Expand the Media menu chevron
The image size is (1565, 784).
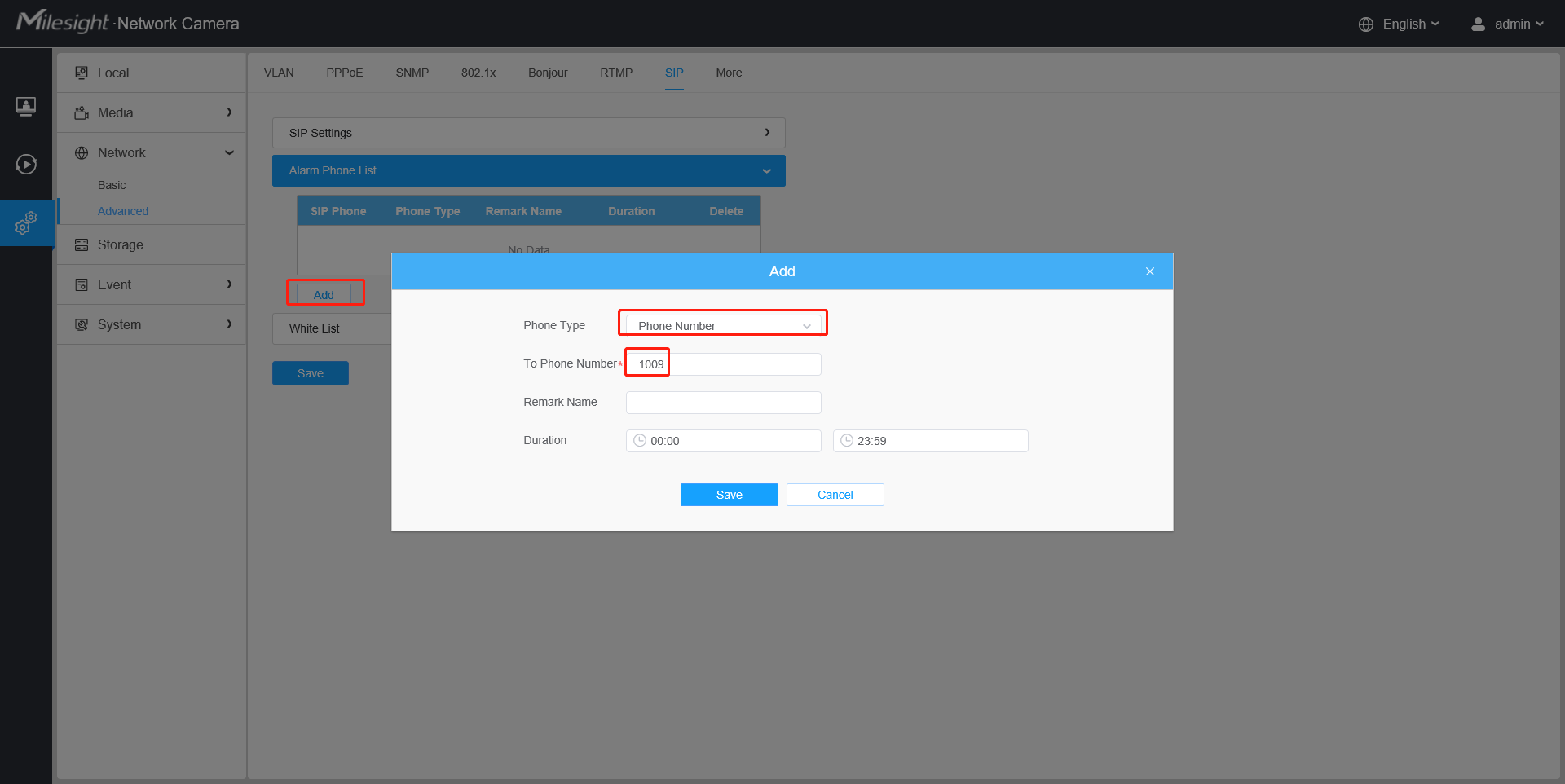point(229,112)
